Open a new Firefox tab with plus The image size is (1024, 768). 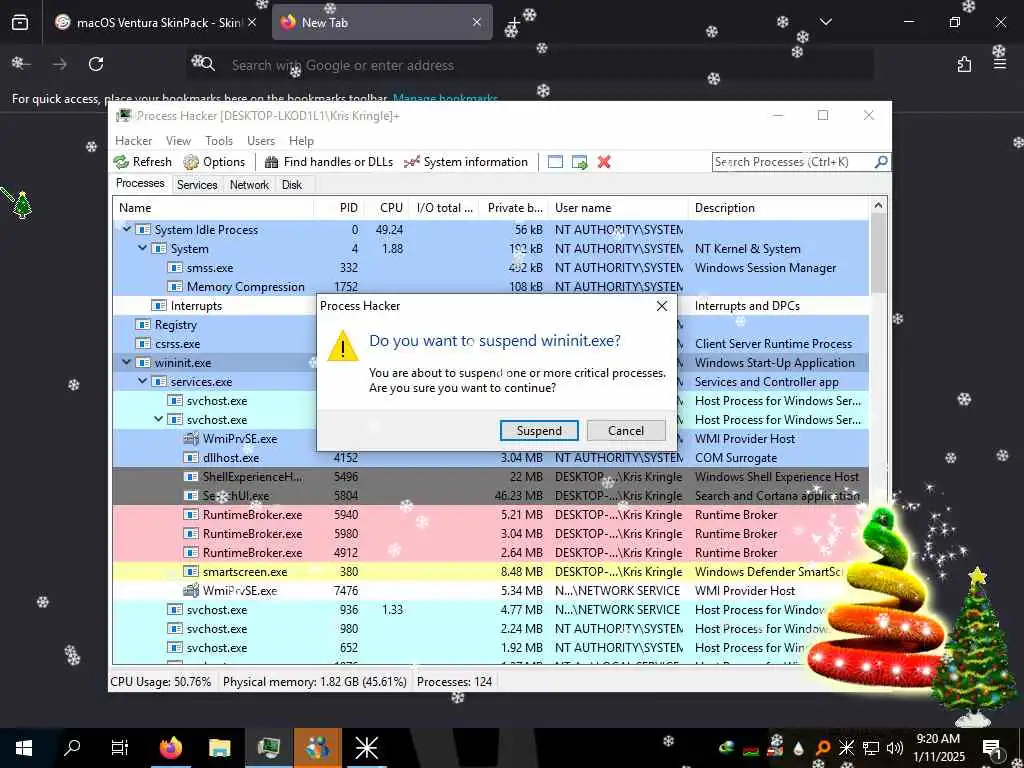pos(514,23)
